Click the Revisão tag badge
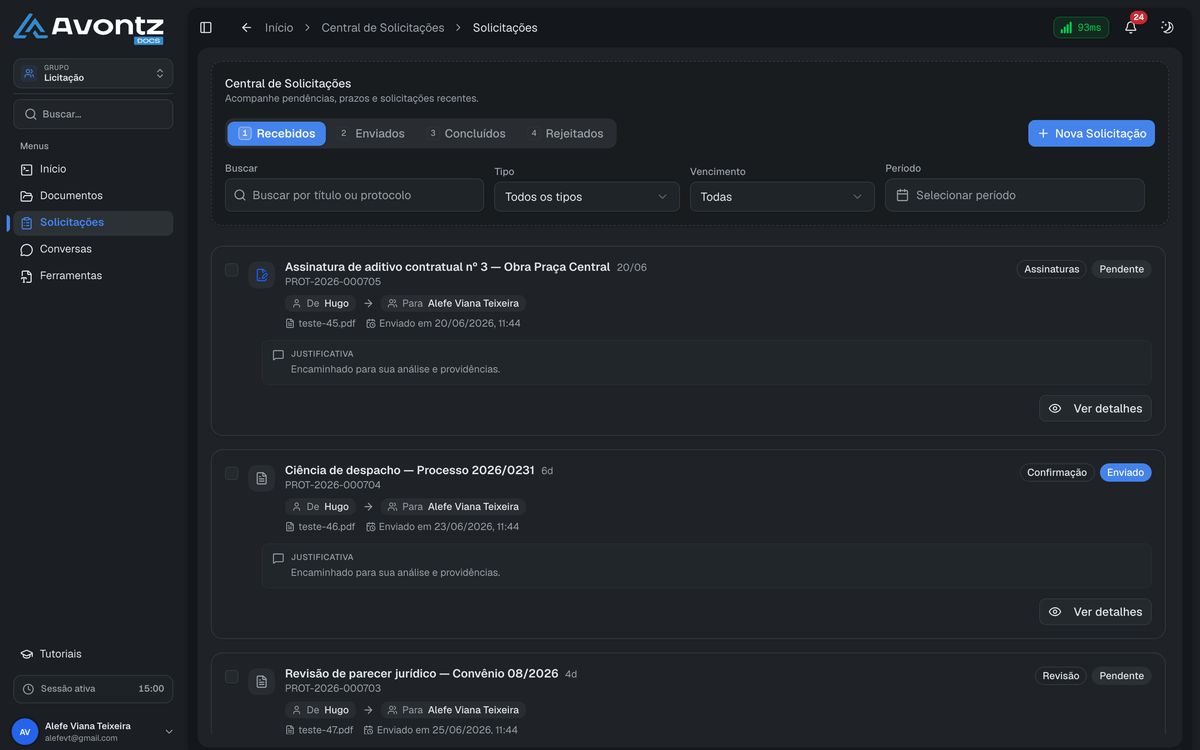The image size is (1200, 750). (x=1061, y=676)
